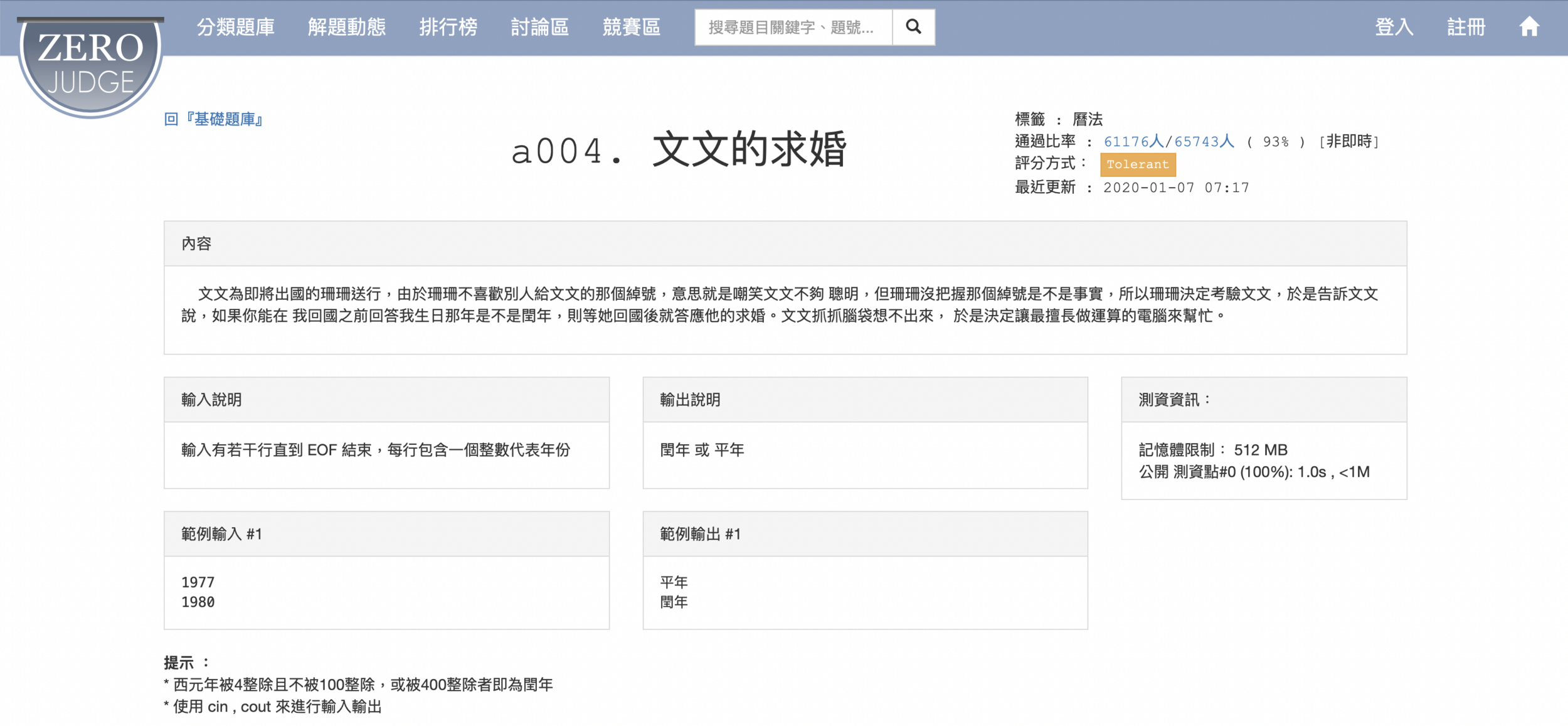Click the orange Tolerant badge

(1137, 164)
